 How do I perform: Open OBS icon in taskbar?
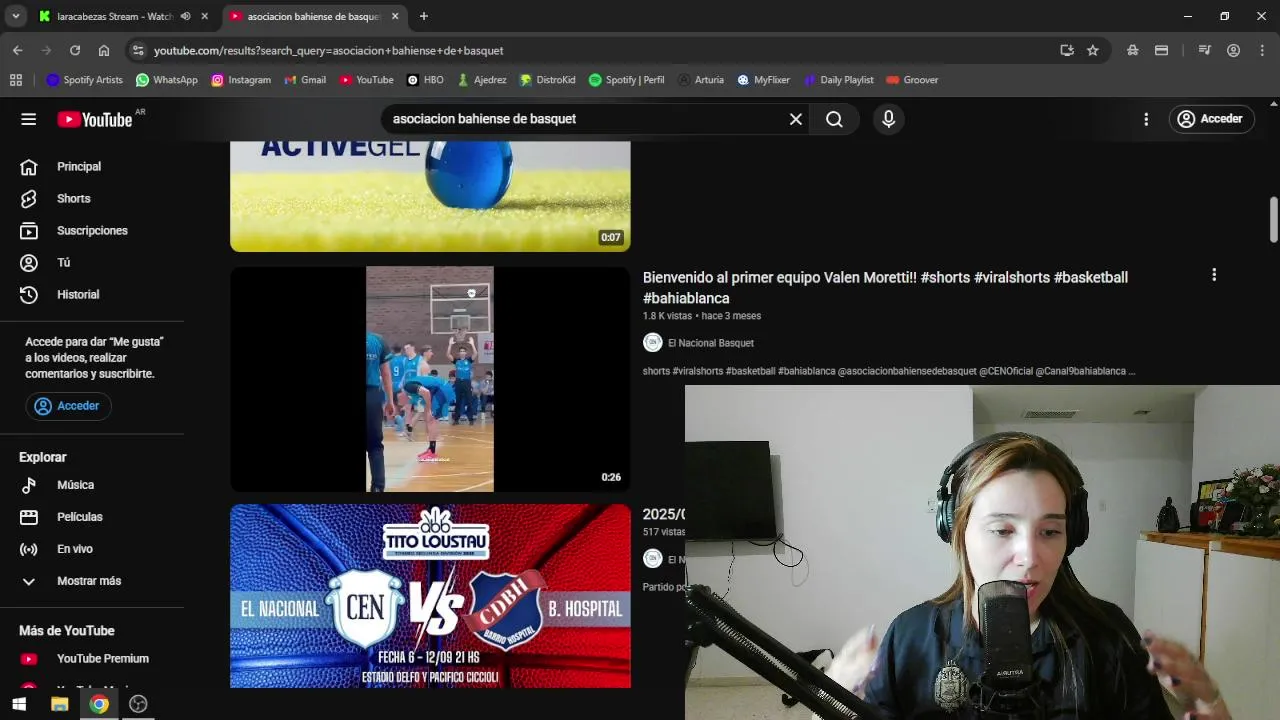(x=139, y=704)
